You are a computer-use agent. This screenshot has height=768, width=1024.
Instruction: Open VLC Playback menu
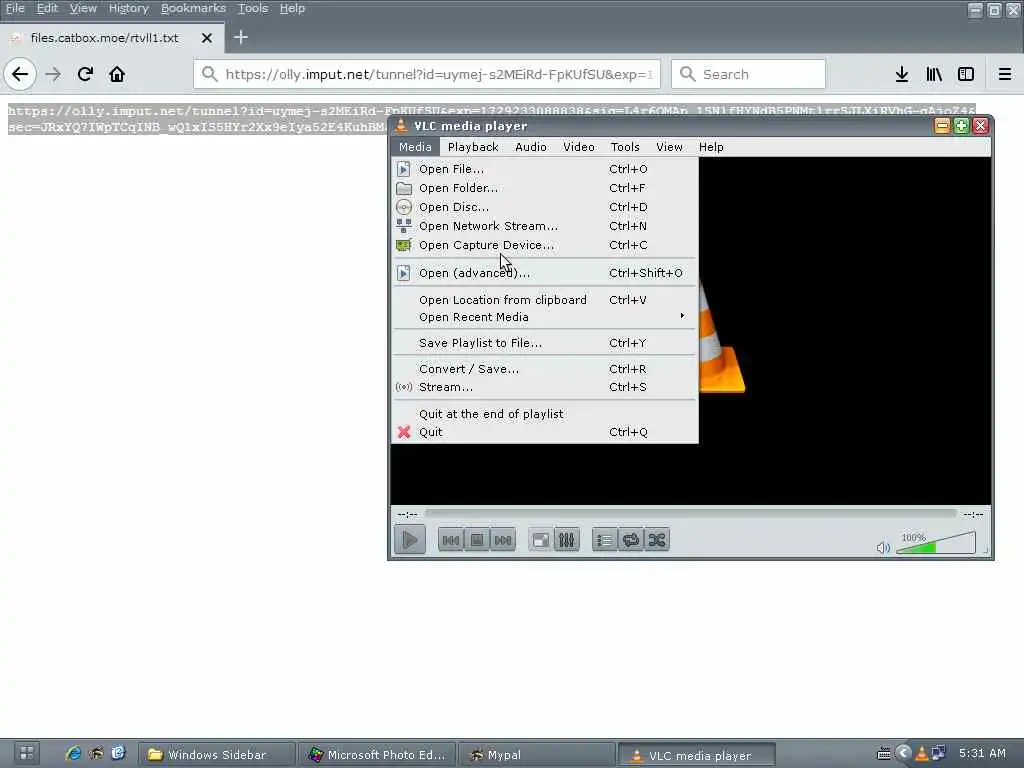point(473,147)
